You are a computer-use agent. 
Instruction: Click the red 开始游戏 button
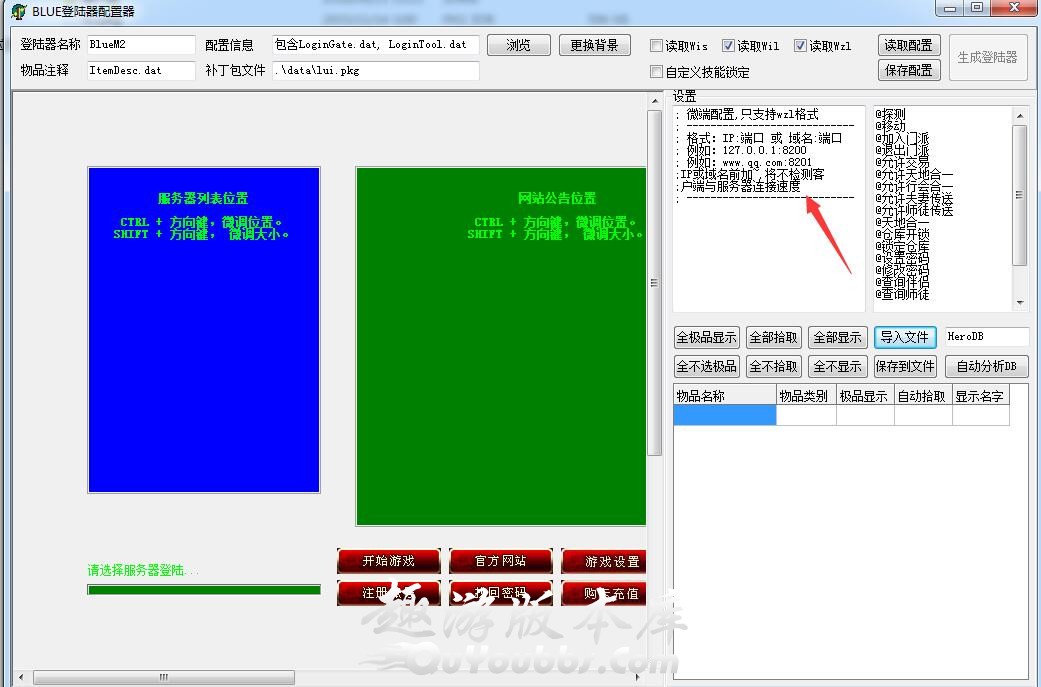tap(388, 561)
